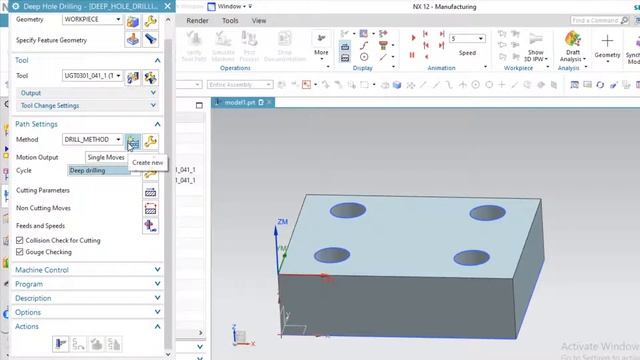This screenshot has width=640, height=360.
Task: Play the animation with red play button
Action: pos(413,38)
